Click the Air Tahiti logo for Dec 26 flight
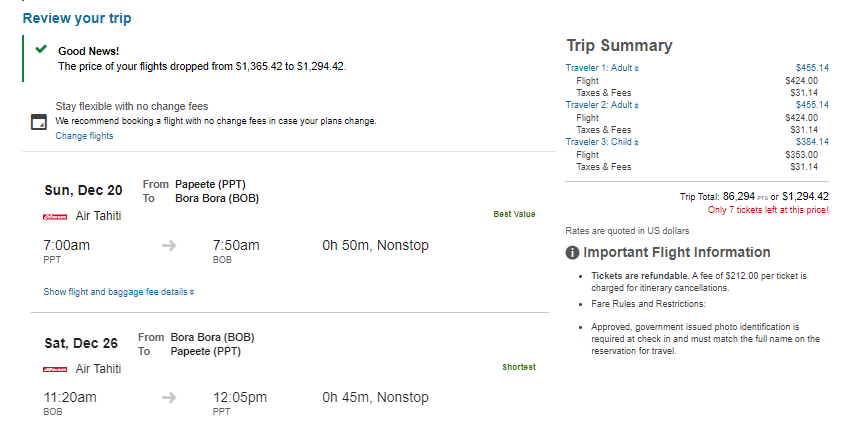The image size is (864, 430). 55,369
